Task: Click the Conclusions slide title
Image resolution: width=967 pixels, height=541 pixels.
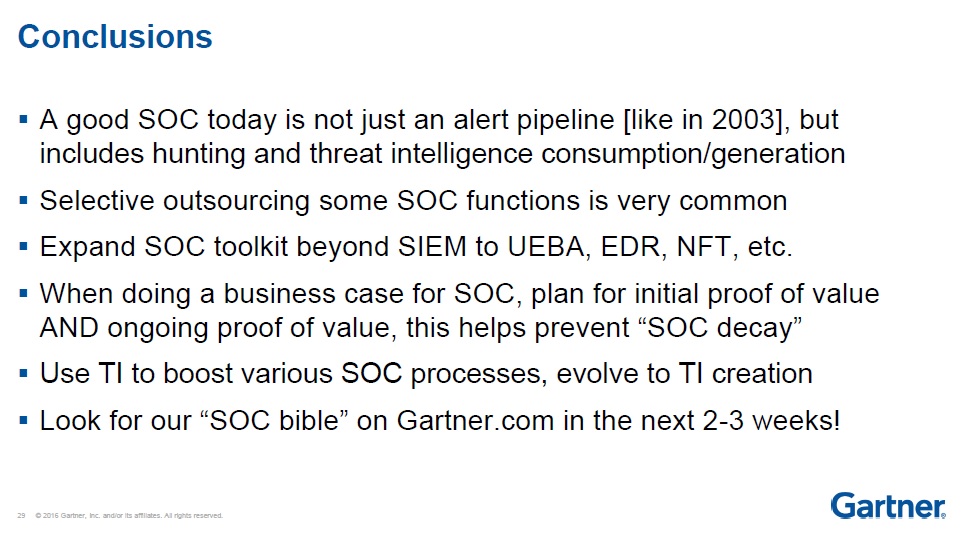Action: (x=115, y=36)
